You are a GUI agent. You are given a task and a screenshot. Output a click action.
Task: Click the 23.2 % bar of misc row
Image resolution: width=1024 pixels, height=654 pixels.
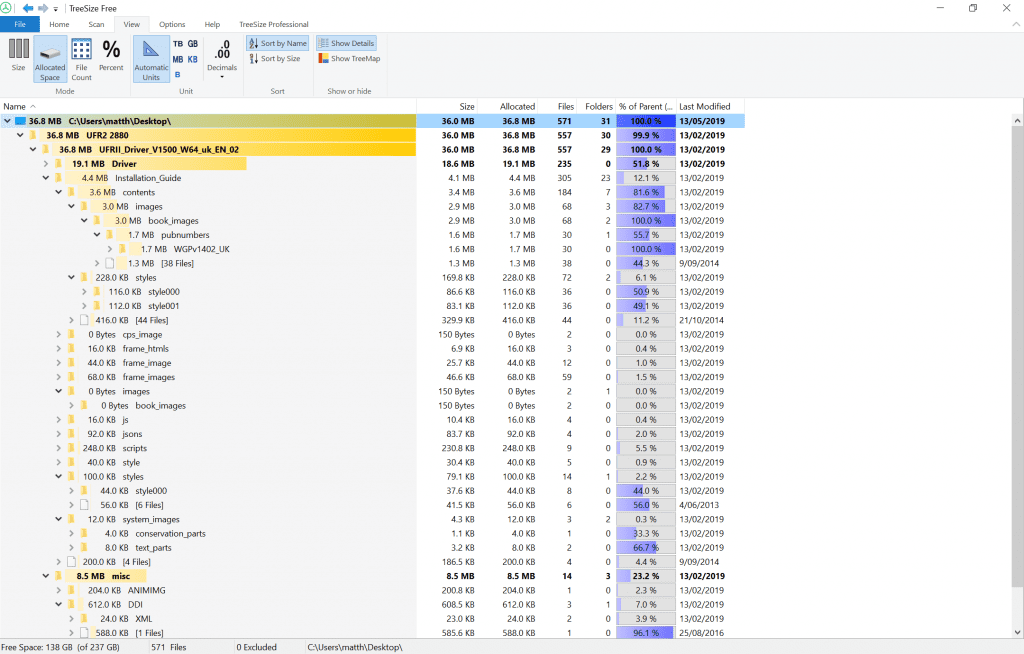coord(646,576)
